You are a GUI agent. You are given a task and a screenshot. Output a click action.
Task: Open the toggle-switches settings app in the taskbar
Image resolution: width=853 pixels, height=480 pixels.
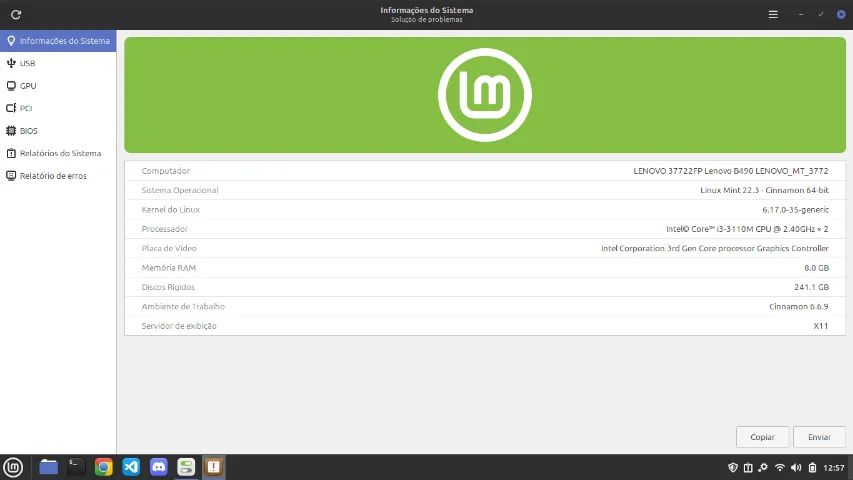[x=186, y=467]
